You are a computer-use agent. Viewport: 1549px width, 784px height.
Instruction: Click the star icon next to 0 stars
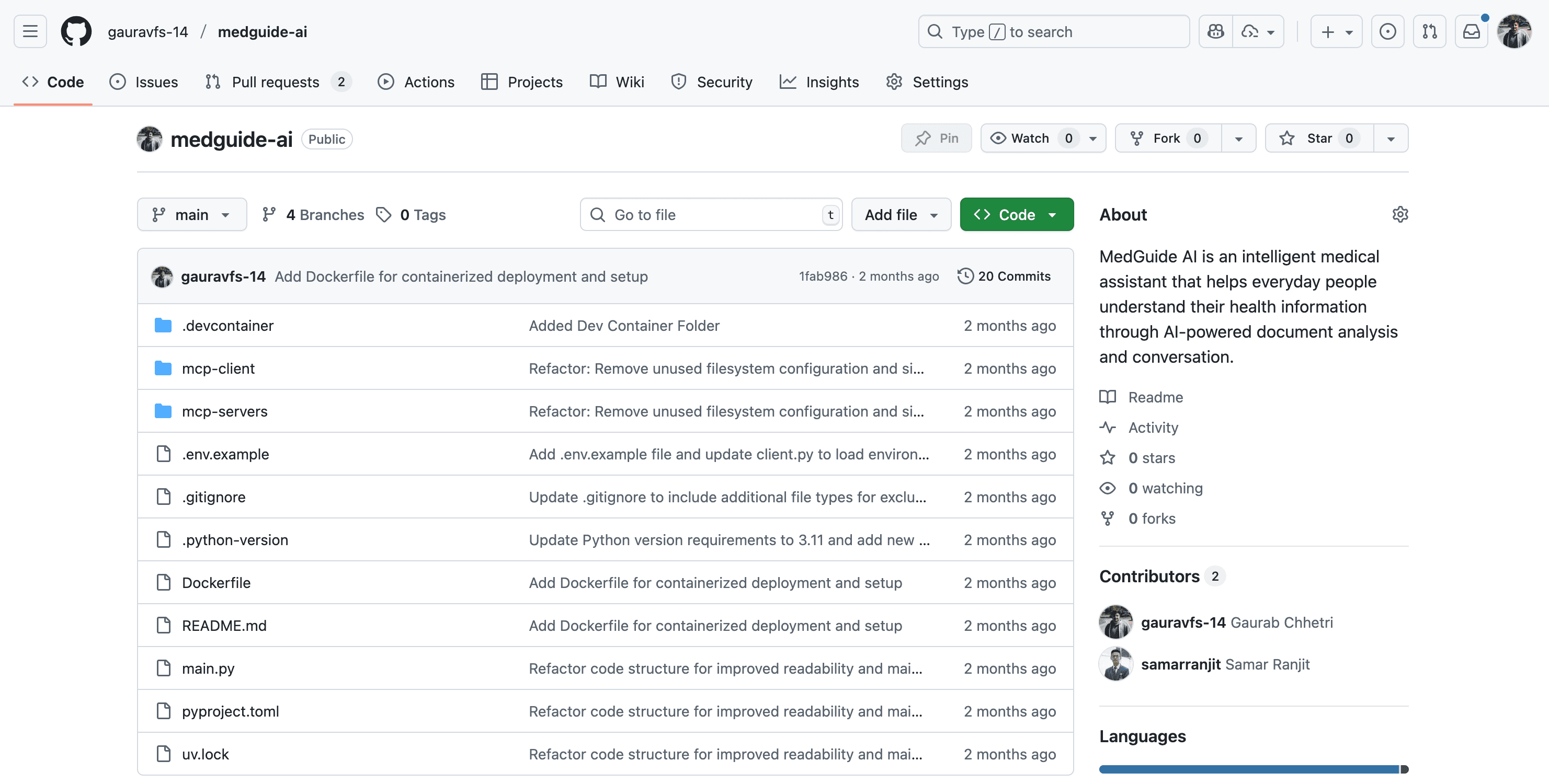1108,458
